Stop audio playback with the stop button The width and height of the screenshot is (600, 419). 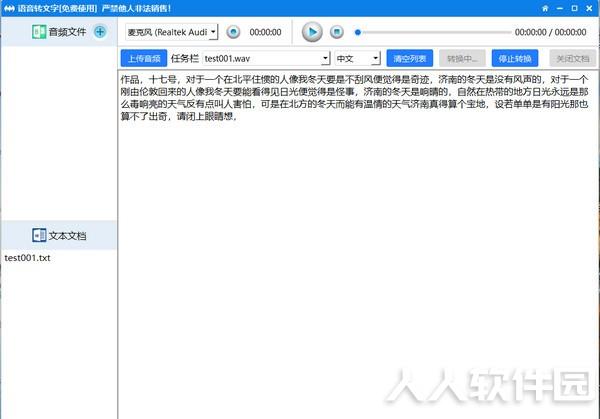(x=337, y=32)
